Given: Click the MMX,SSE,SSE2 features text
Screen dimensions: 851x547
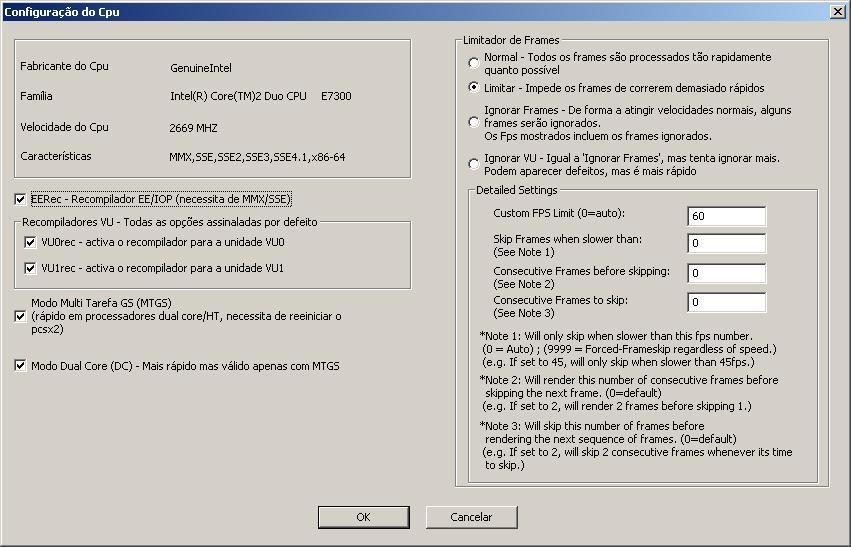Looking at the screenshot, I should (257, 157).
